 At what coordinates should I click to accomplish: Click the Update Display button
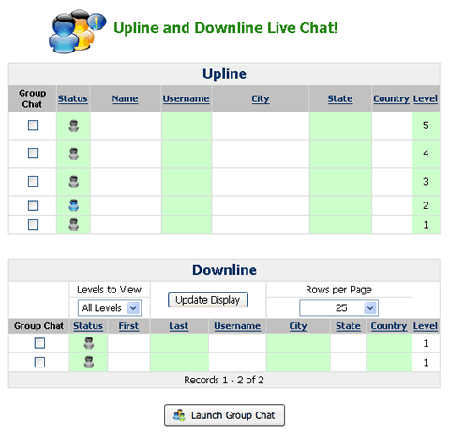(x=208, y=300)
